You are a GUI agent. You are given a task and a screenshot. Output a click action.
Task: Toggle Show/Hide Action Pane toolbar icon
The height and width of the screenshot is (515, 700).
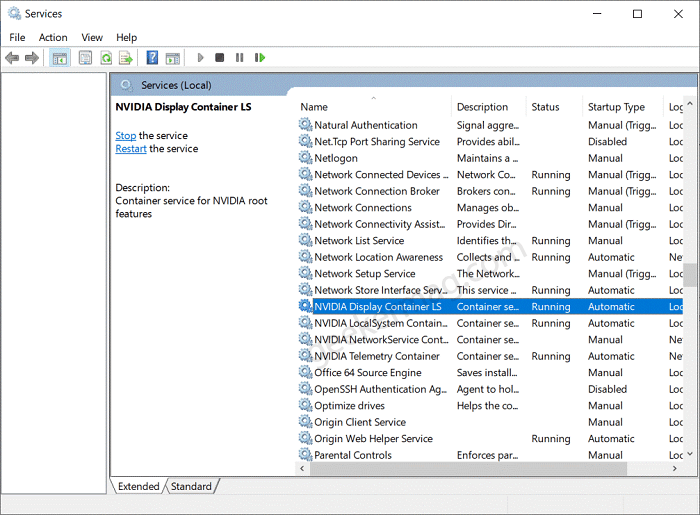click(173, 58)
